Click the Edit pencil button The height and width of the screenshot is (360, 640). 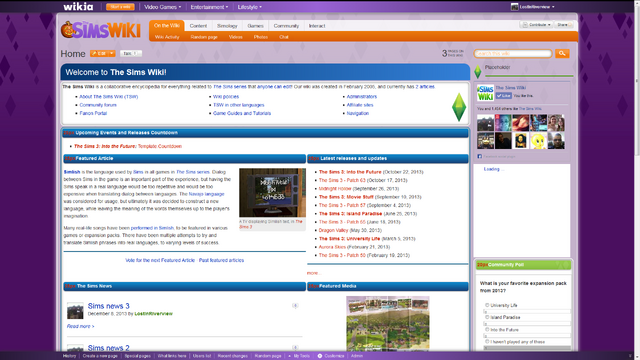click(x=99, y=53)
